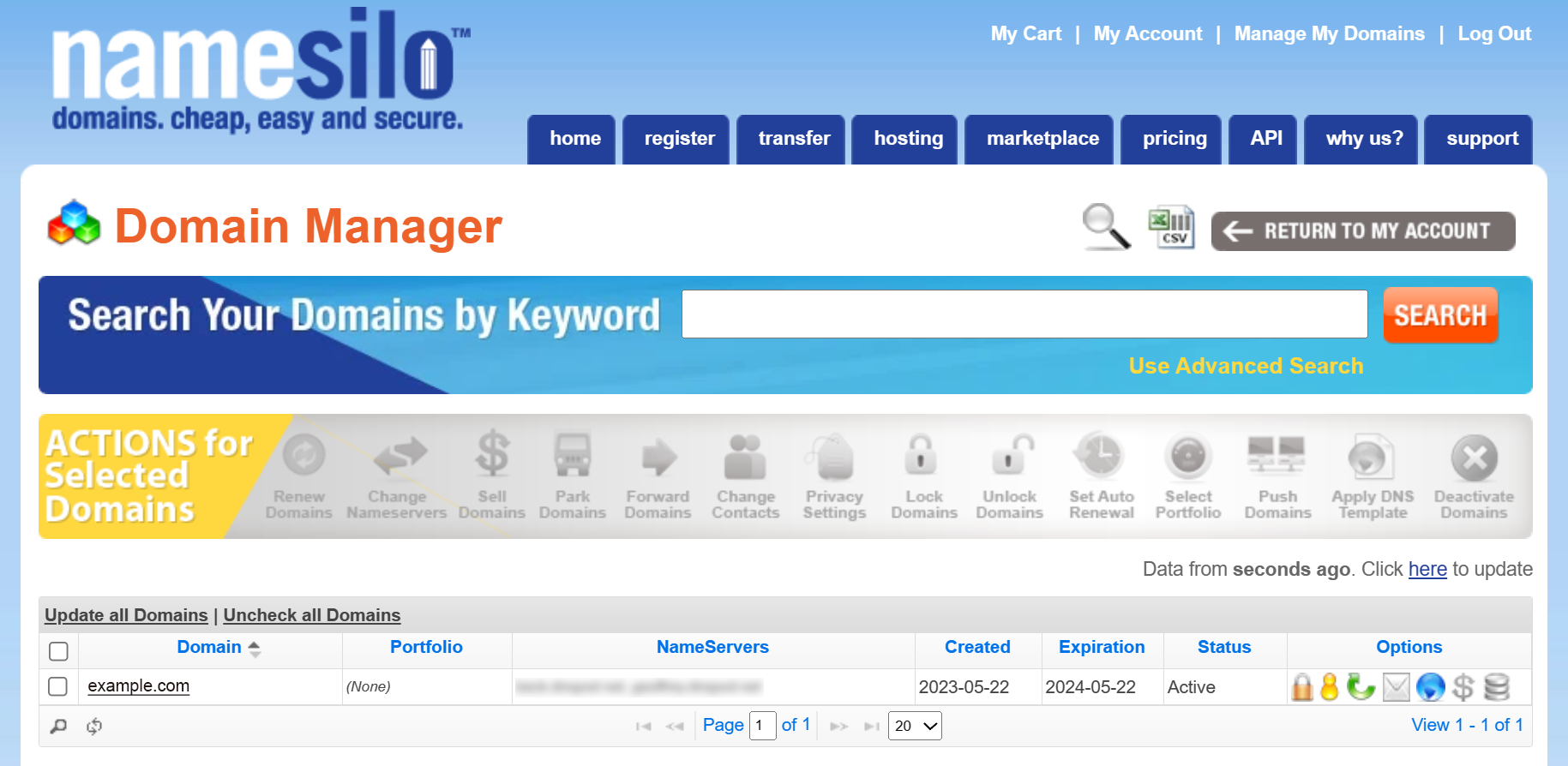Toggle the select-all checkbox in the table header
The height and width of the screenshot is (766, 1568).
pyautogui.click(x=58, y=651)
